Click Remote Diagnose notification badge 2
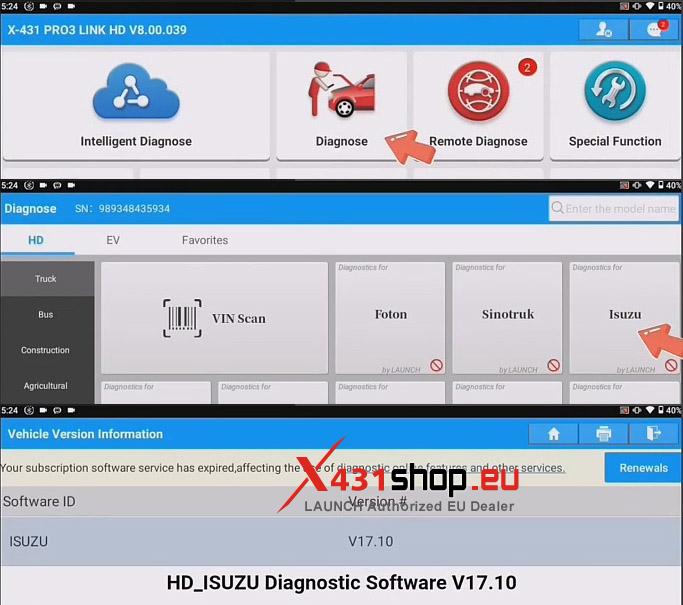Image resolution: width=683 pixels, height=605 pixels. click(x=527, y=68)
